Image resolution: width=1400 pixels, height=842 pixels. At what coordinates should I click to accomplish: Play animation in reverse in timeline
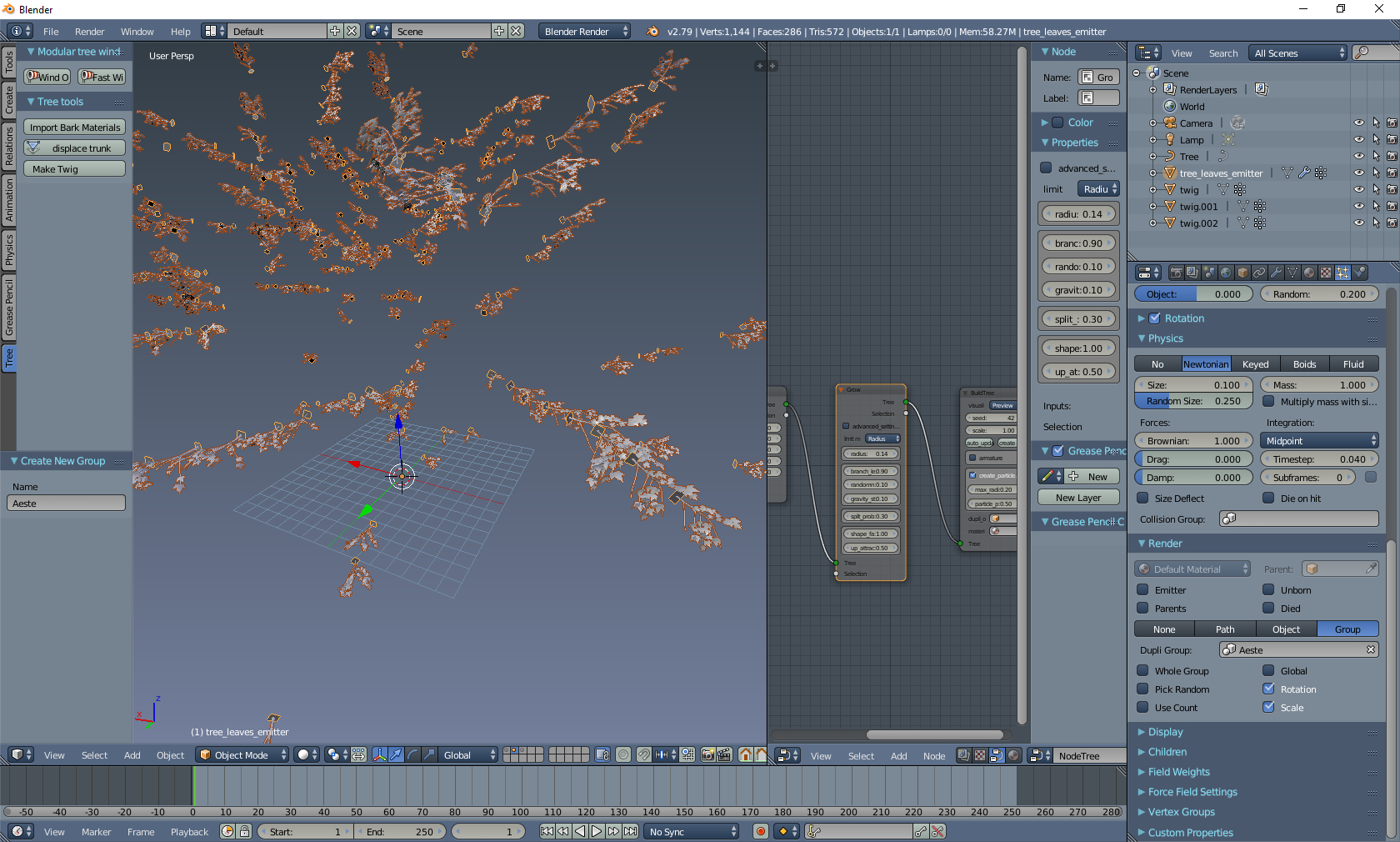580,831
